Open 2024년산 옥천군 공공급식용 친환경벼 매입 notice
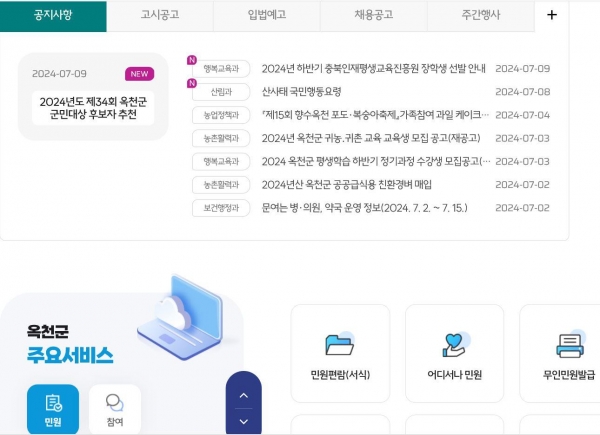600x435 pixels. [x=346, y=184]
